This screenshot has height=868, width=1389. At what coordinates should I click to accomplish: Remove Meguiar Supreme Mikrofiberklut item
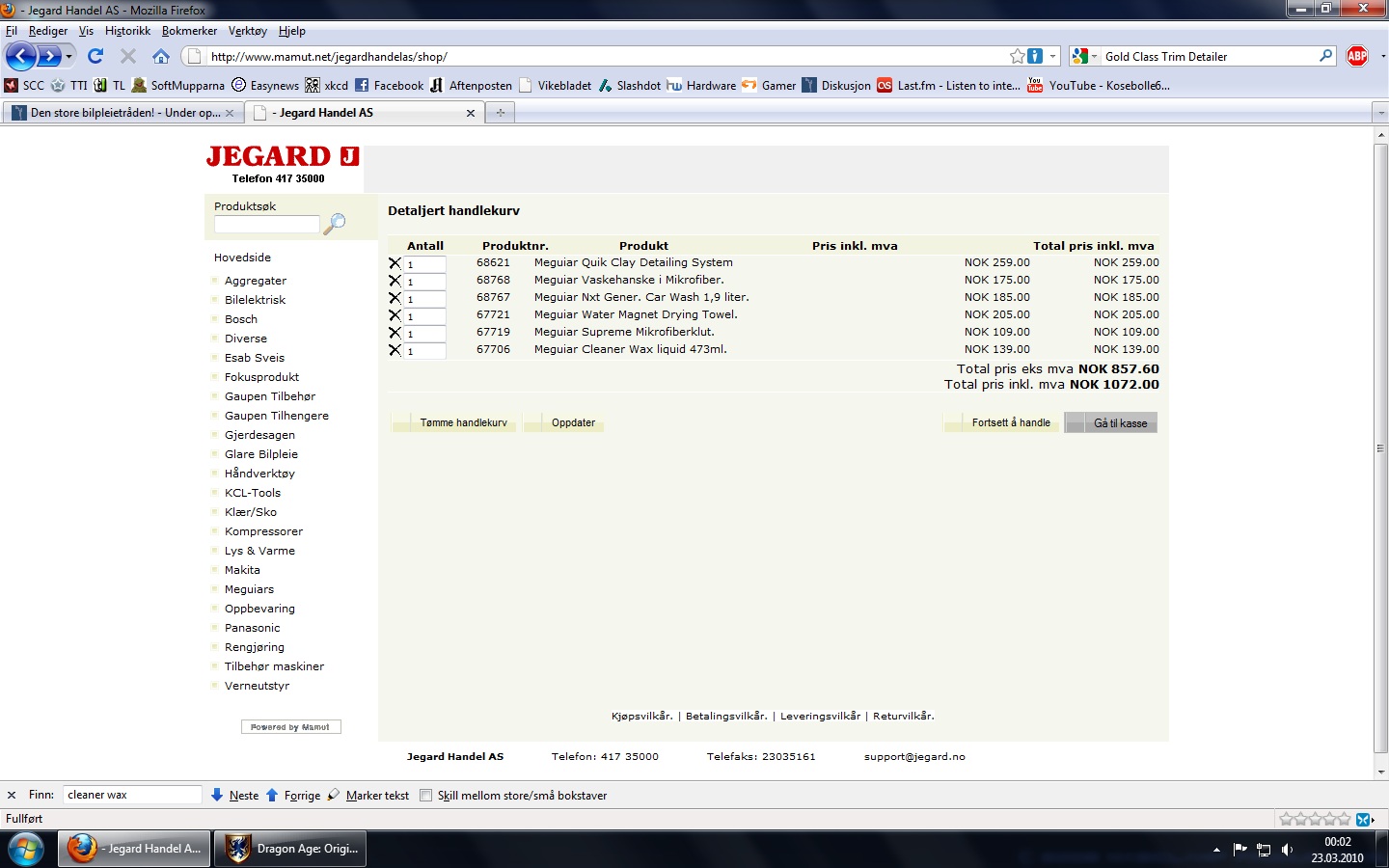(395, 332)
